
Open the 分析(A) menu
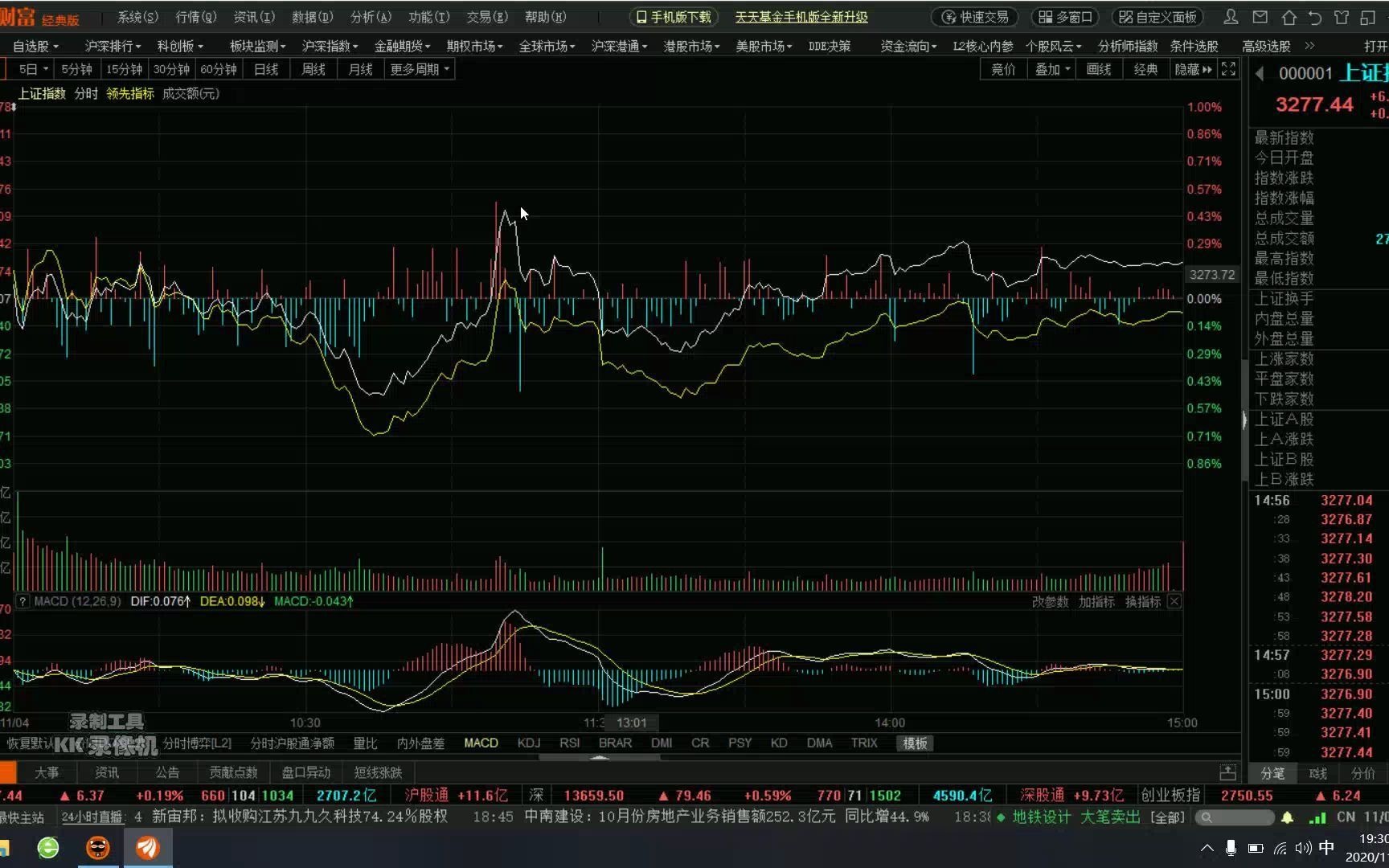click(x=371, y=17)
